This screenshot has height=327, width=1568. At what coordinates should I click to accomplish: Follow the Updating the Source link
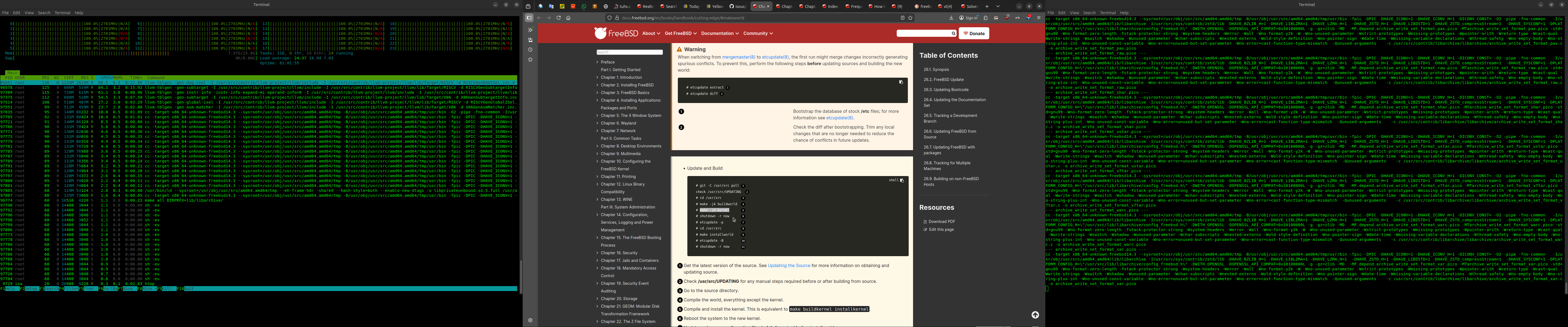(789, 265)
